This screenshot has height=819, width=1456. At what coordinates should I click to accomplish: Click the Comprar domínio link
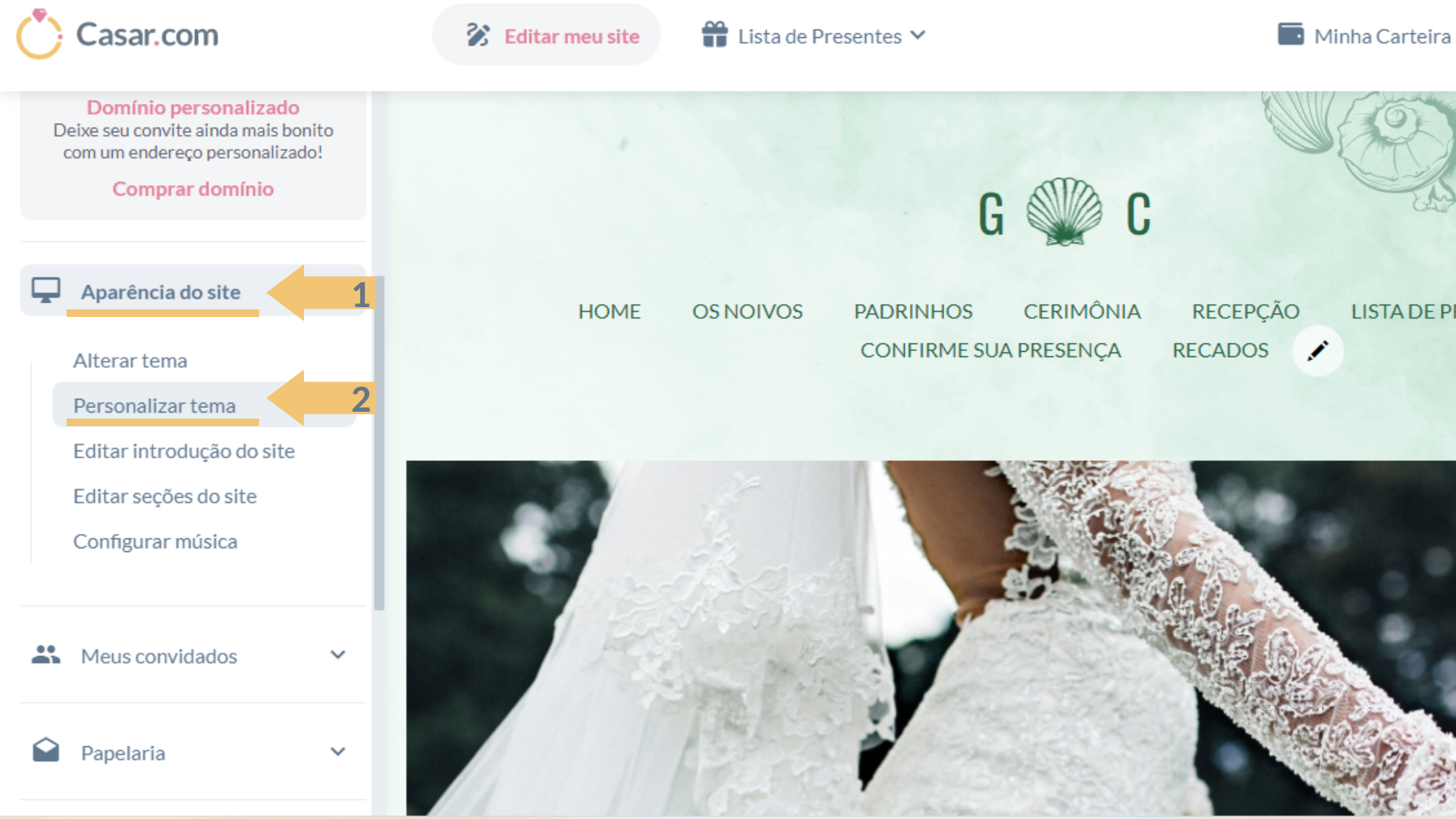193,189
